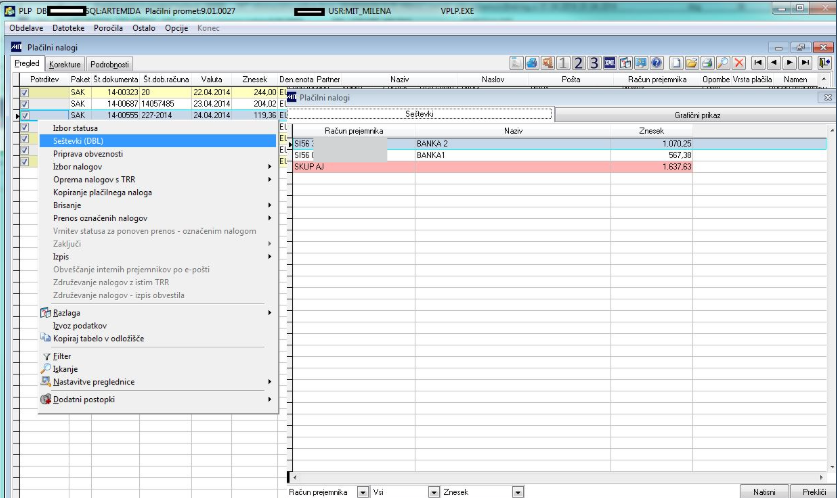Select the Seštevki tab in popup
The image size is (837, 498).
(420, 114)
